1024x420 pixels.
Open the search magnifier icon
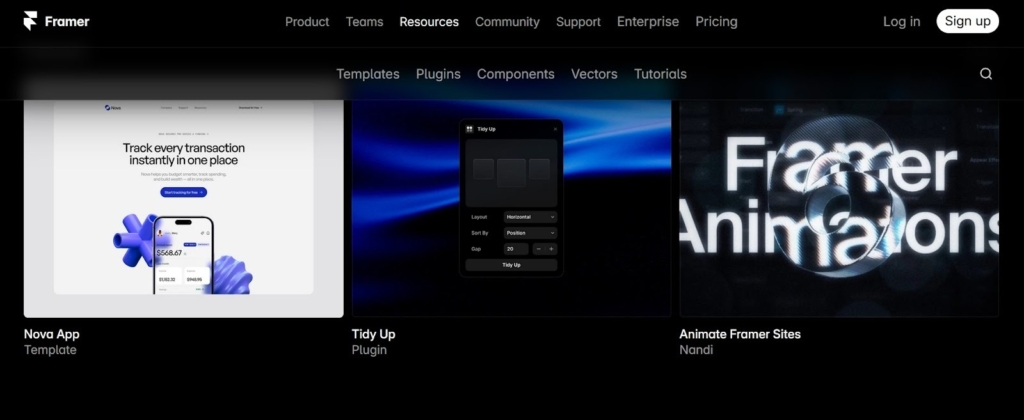click(x=986, y=74)
